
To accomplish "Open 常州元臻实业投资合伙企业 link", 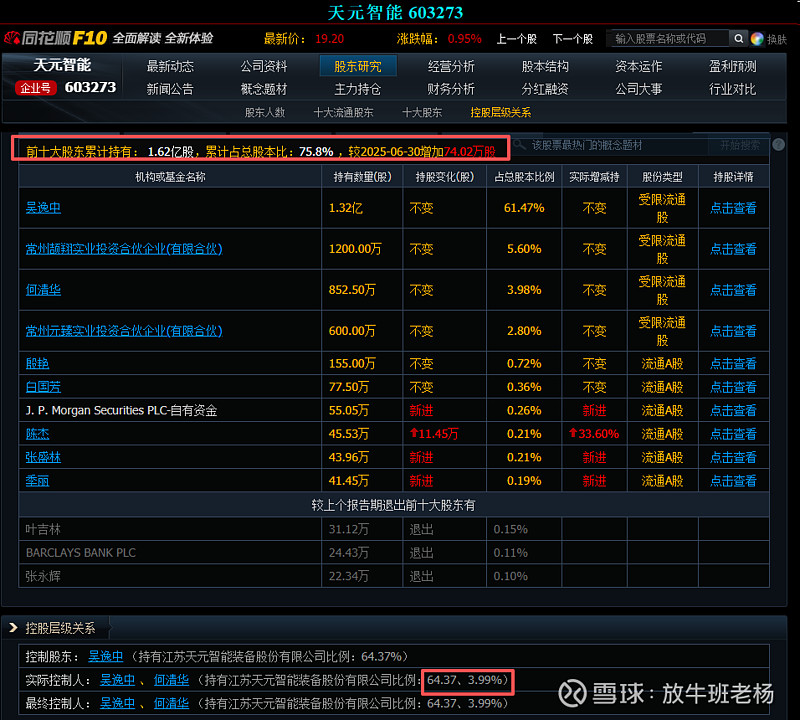I will [124, 331].
